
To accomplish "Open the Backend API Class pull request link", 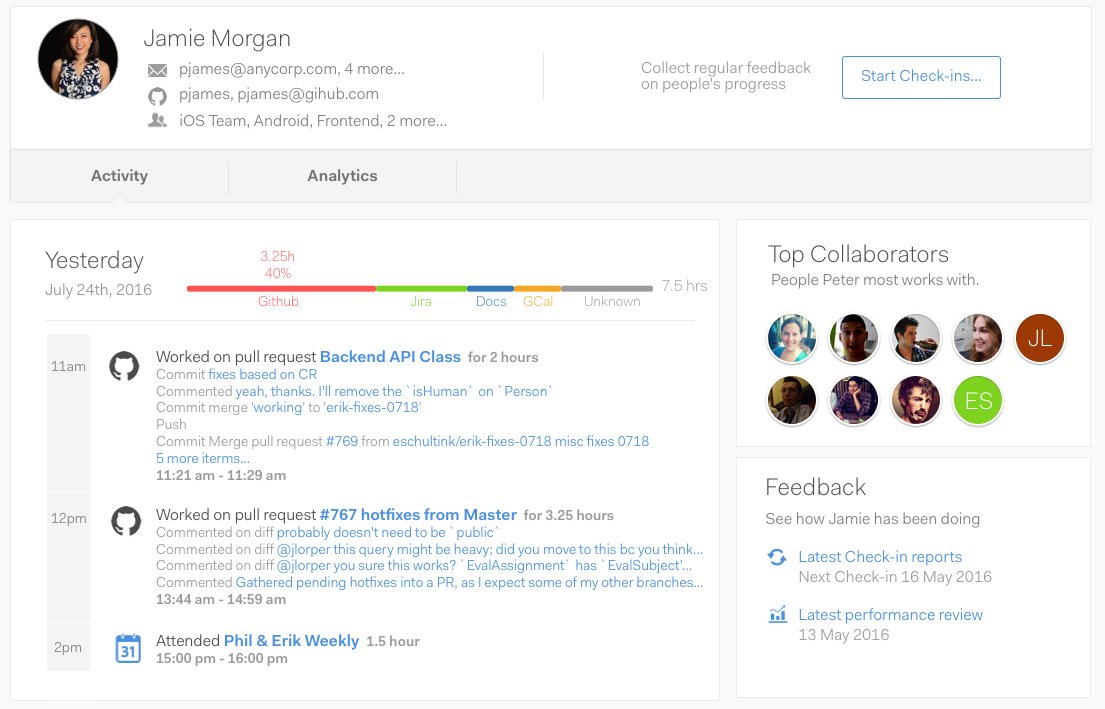I will point(390,357).
